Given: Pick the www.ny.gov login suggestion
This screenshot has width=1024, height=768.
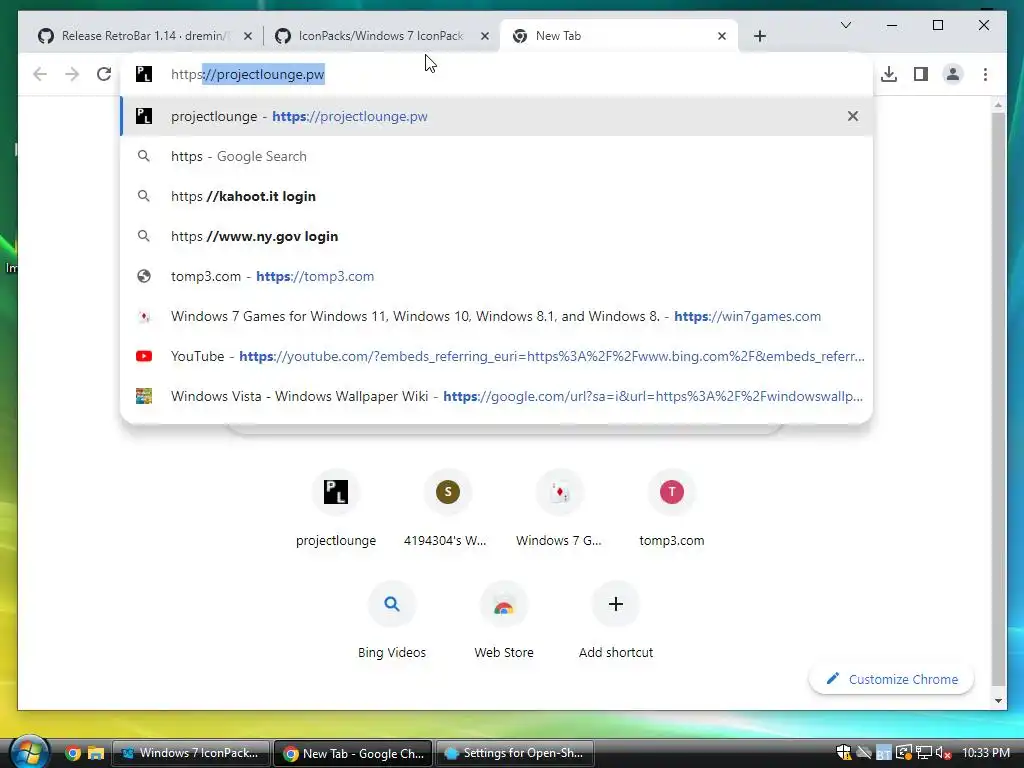Looking at the screenshot, I should tap(496, 236).
